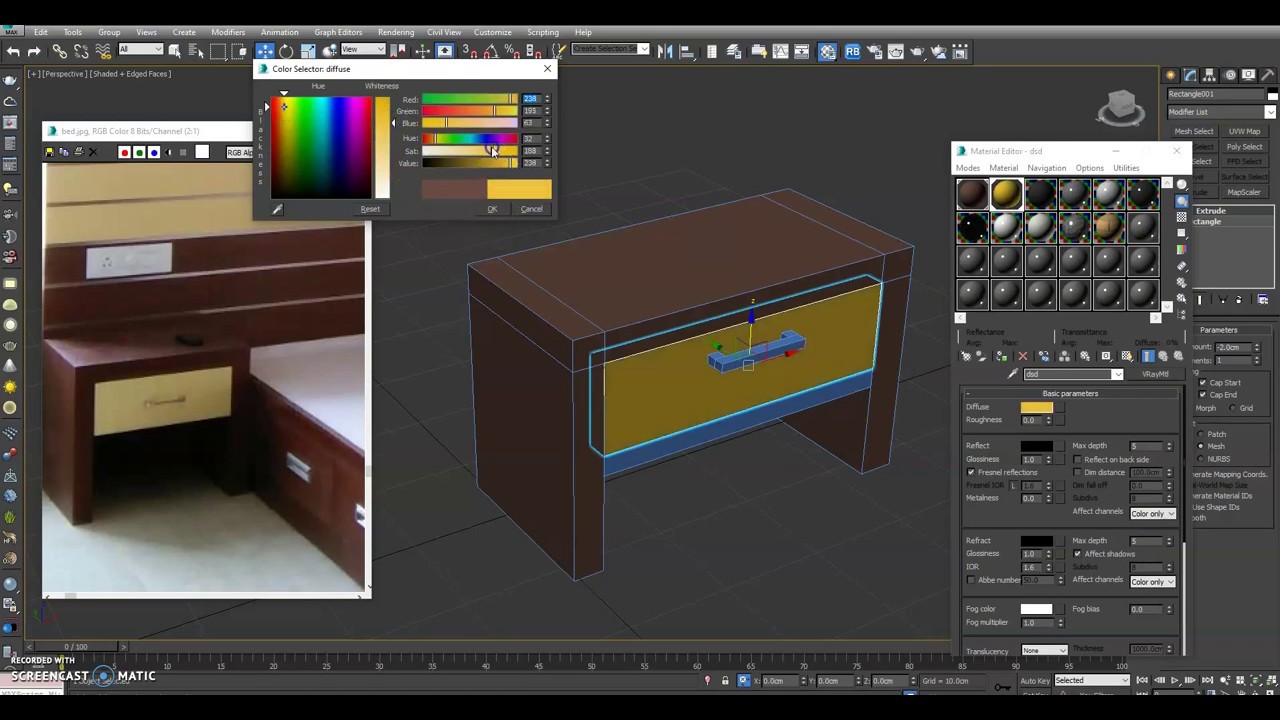Pick material from object eyedropper
1280x720 pixels.
1013,374
